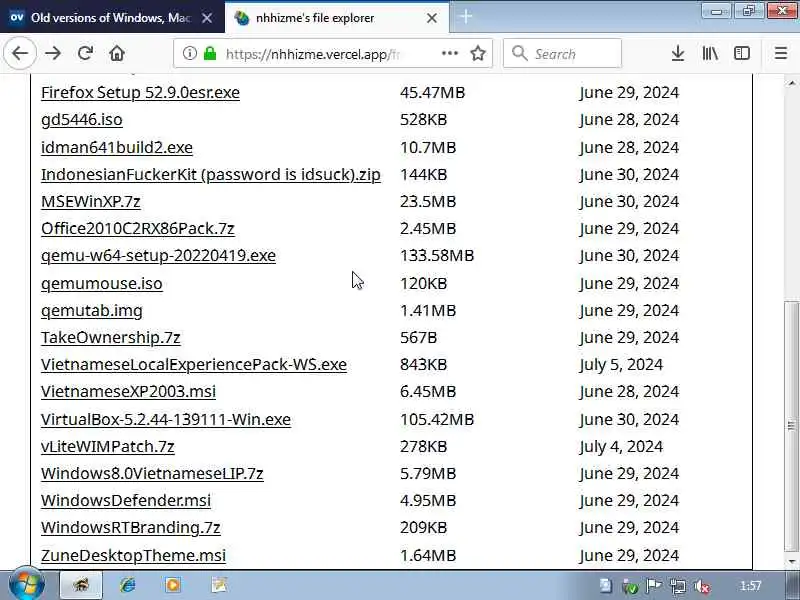Download VietnameseLocalExperiencePack-WS.exe

pyautogui.click(x=194, y=365)
